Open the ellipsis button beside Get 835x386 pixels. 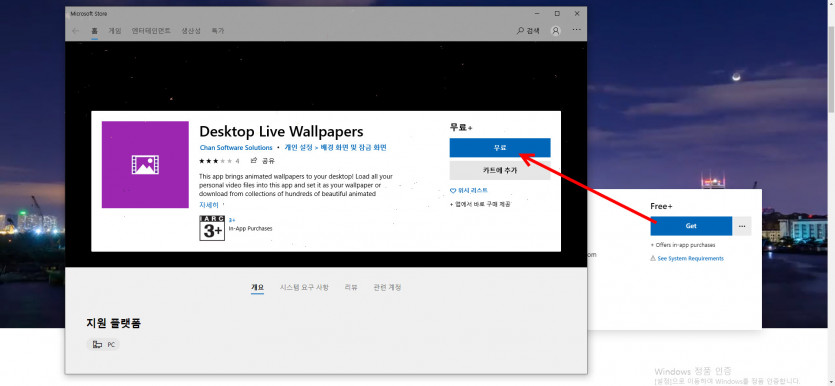[742, 226]
